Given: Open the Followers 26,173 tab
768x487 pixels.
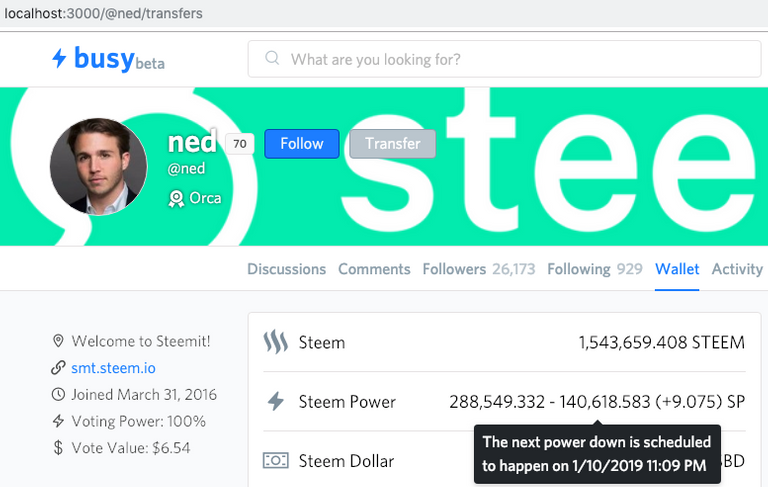Looking at the screenshot, I should (x=479, y=269).
